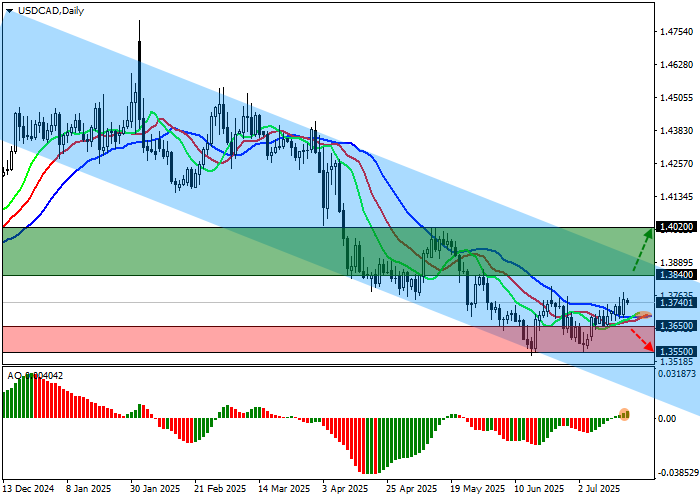
Task: Click the 1.38895 price axis value
Action: pyautogui.click(x=677, y=263)
